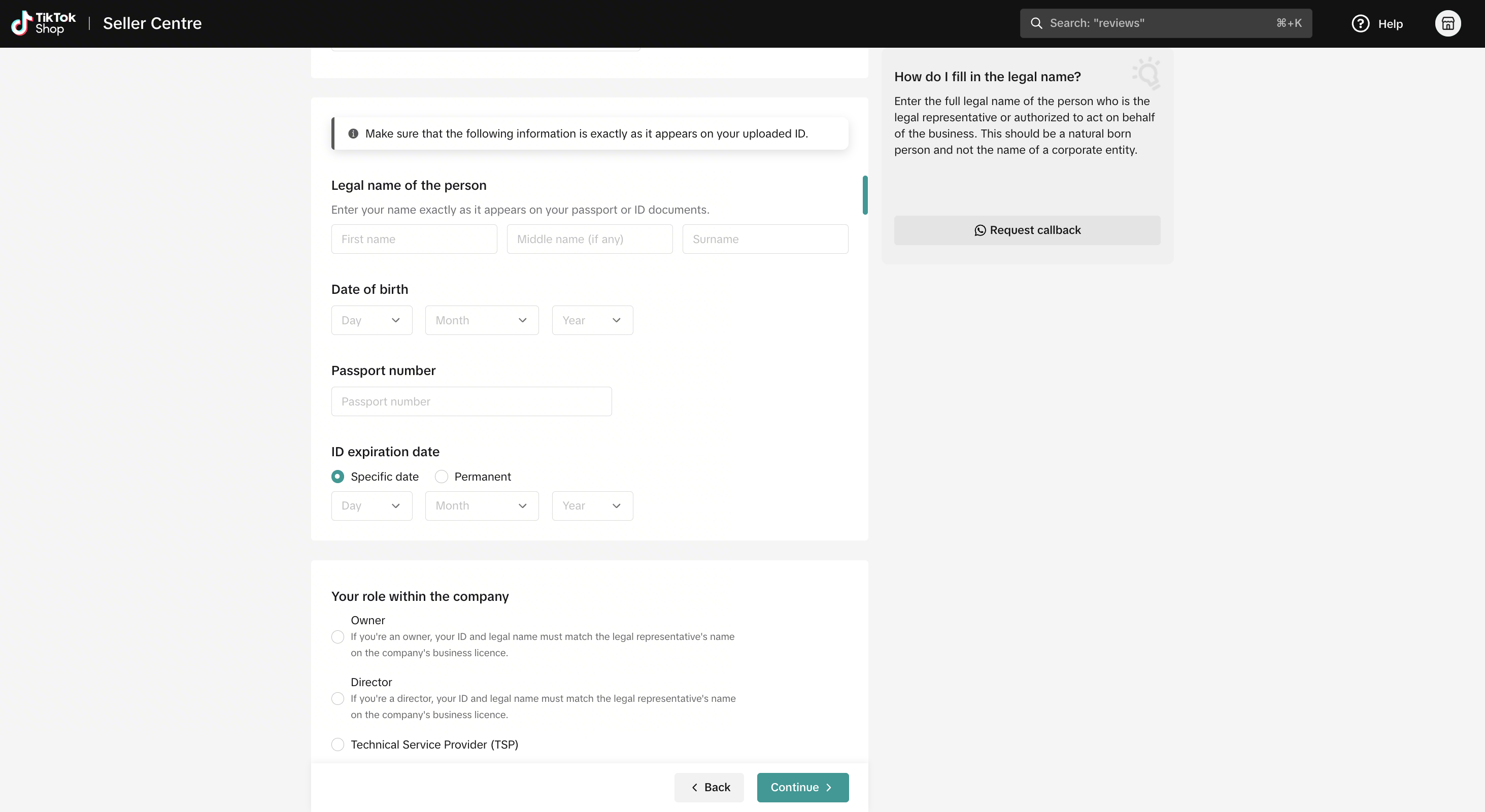Screen dimensions: 1485x812
Task: Choose Technical Service Provider (TSP) role
Action: pyautogui.click(x=338, y=745)
